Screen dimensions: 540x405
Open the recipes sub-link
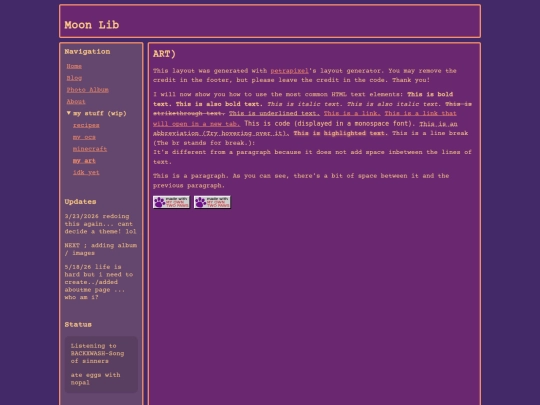click(86, 125)
